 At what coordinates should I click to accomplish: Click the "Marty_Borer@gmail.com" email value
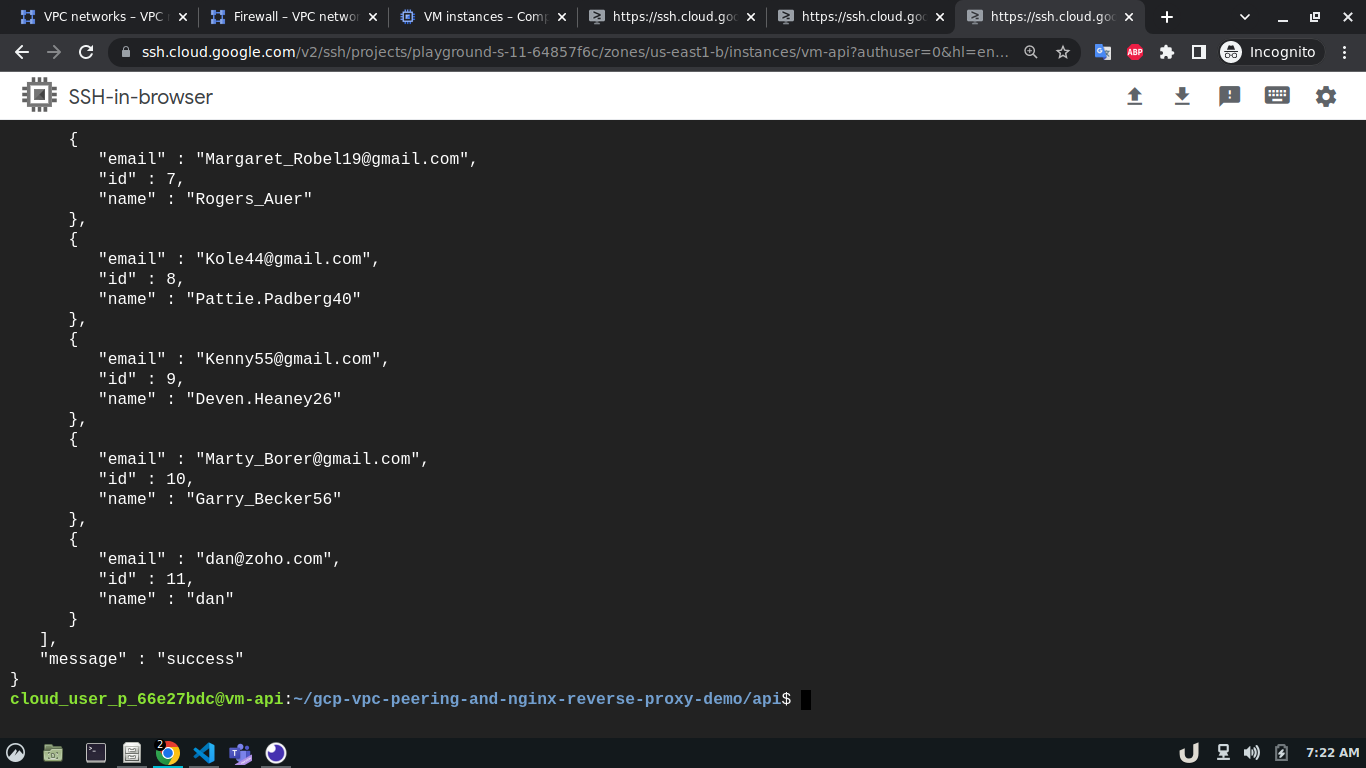tap(308, 459)
